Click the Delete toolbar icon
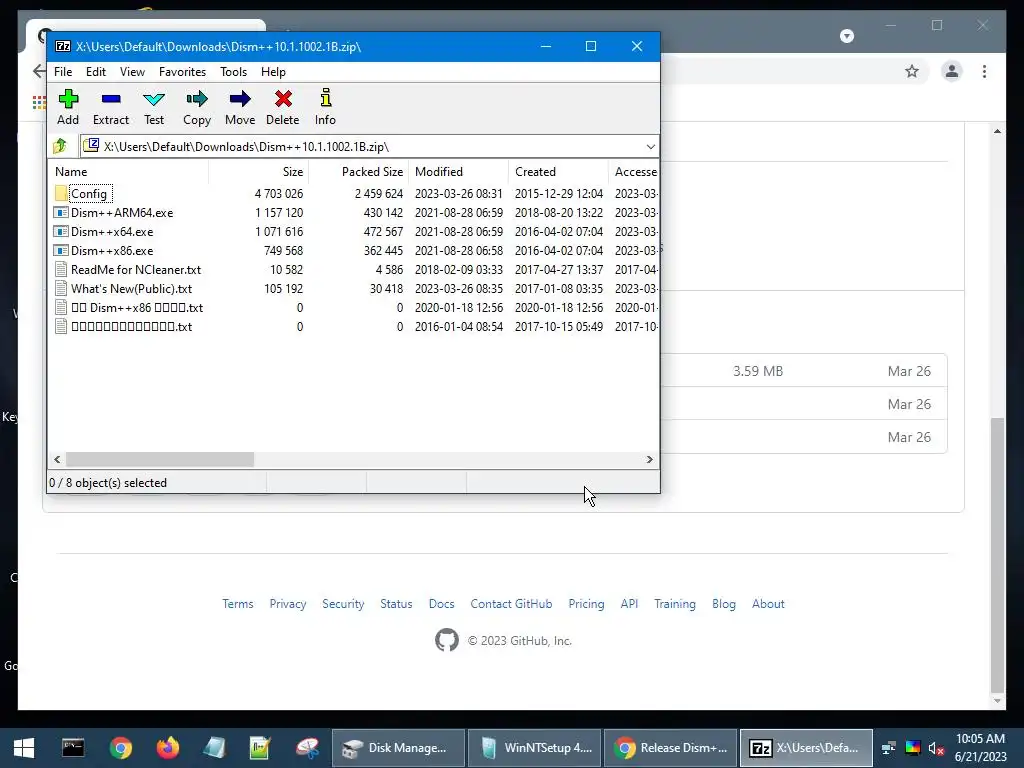The image size is (1024, 768). click(283, 99)
